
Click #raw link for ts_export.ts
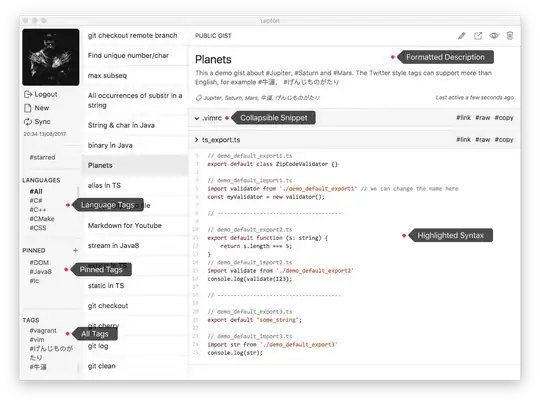482,139
